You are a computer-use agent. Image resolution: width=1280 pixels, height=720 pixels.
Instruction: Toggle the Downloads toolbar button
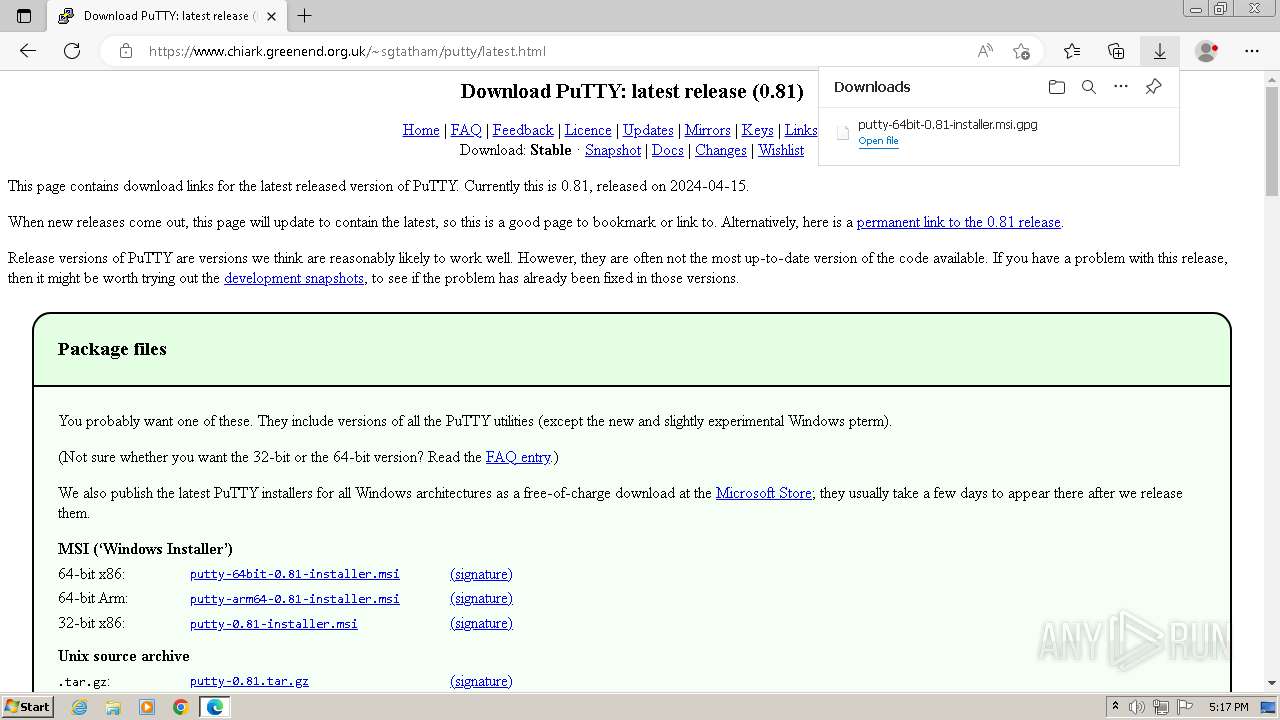click(1160, 51)
